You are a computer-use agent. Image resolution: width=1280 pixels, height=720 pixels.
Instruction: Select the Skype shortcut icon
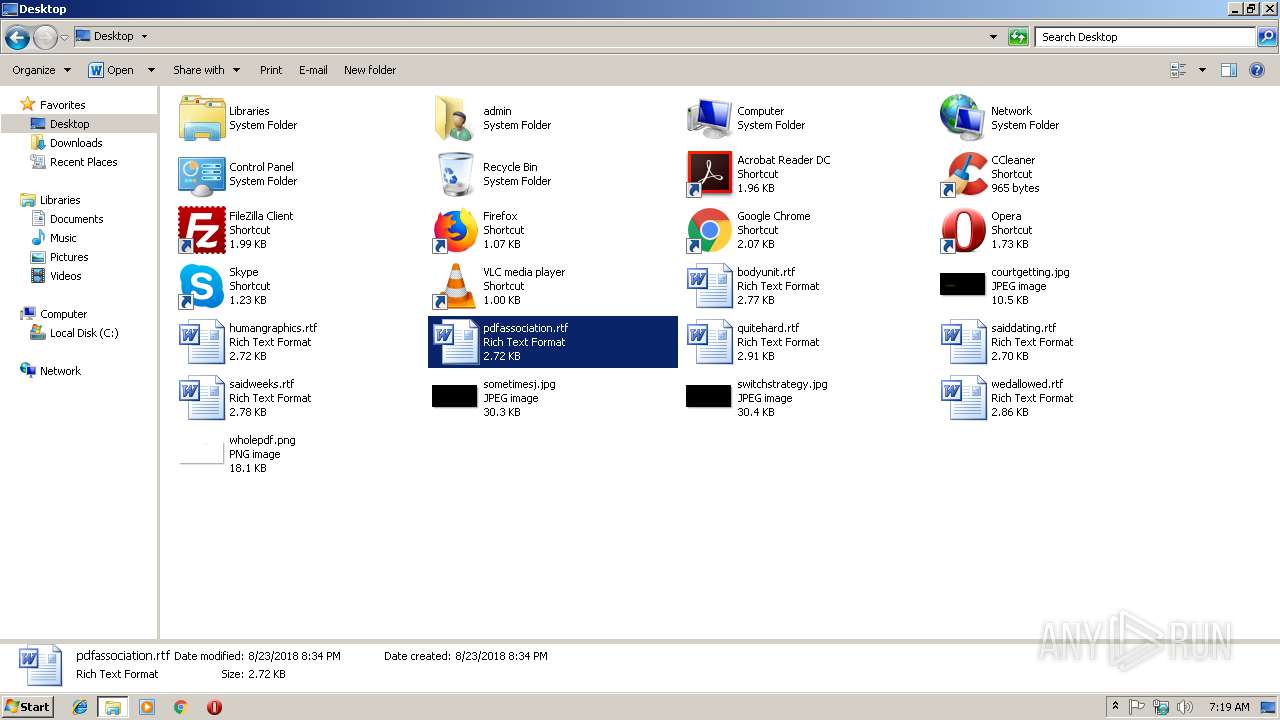click(201, 286)
